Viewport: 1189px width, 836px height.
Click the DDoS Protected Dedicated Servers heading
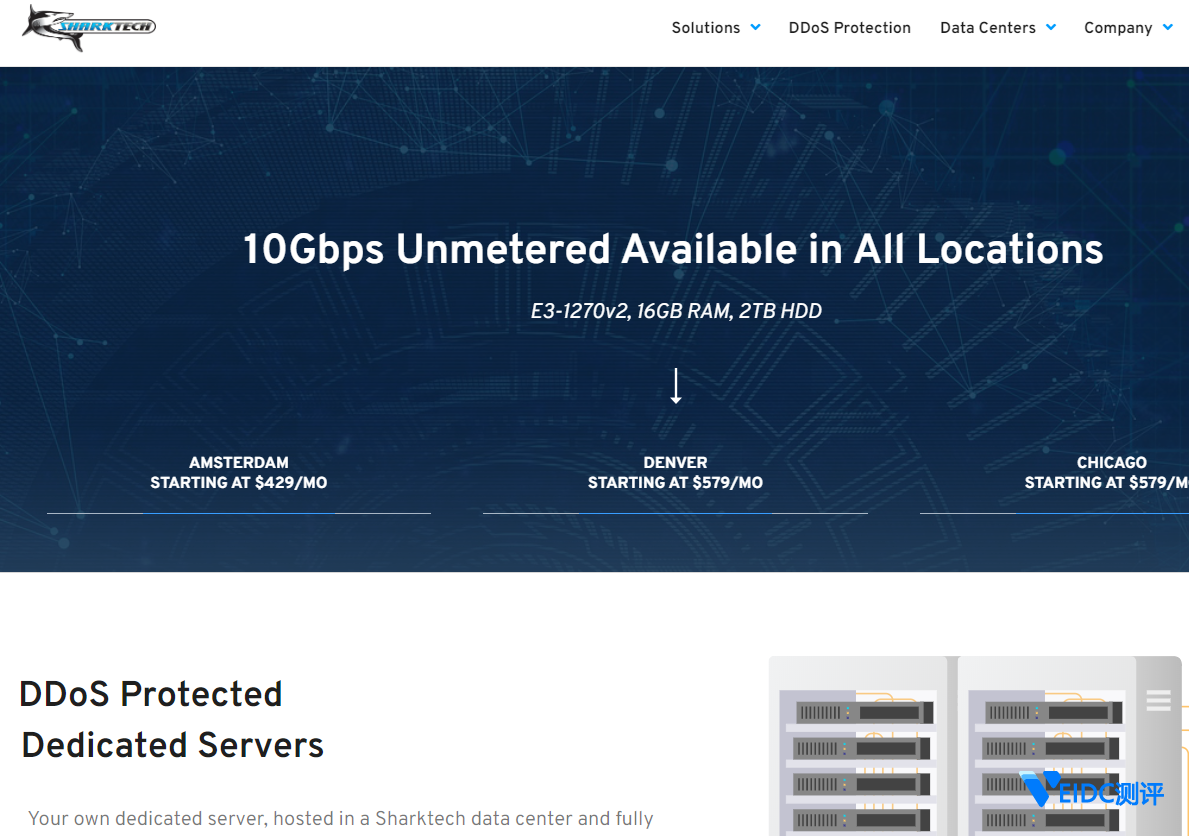[x=172, y=719]
